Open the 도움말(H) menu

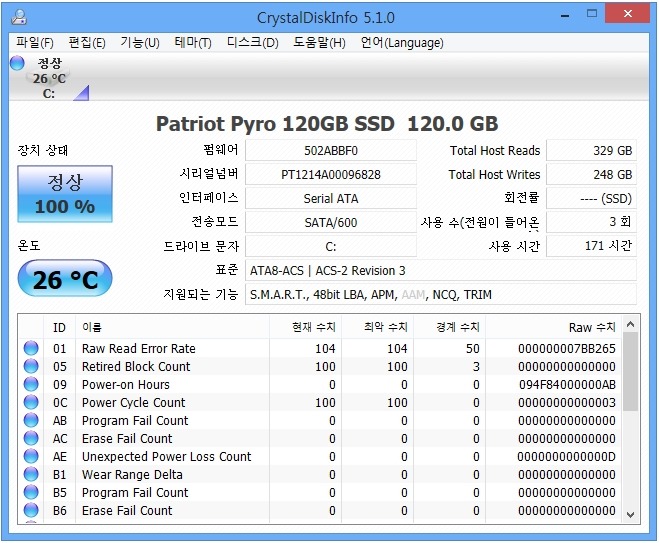(319, 42)
